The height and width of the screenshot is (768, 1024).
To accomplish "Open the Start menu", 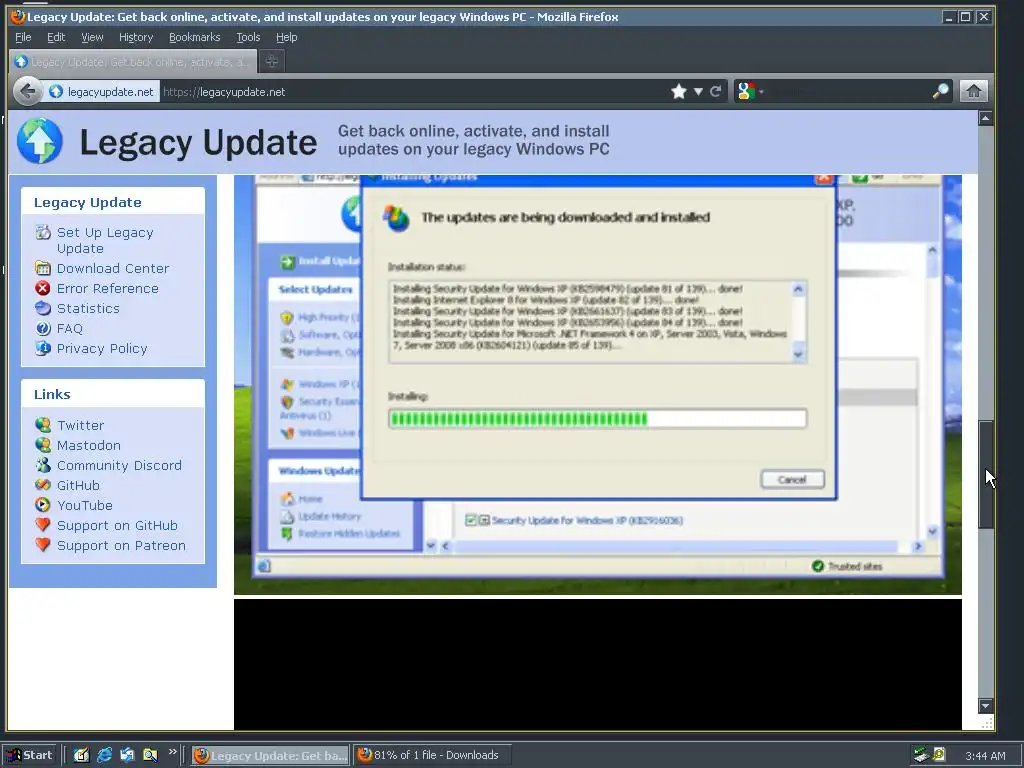I will pyautogui.click(x=30, y=755).
